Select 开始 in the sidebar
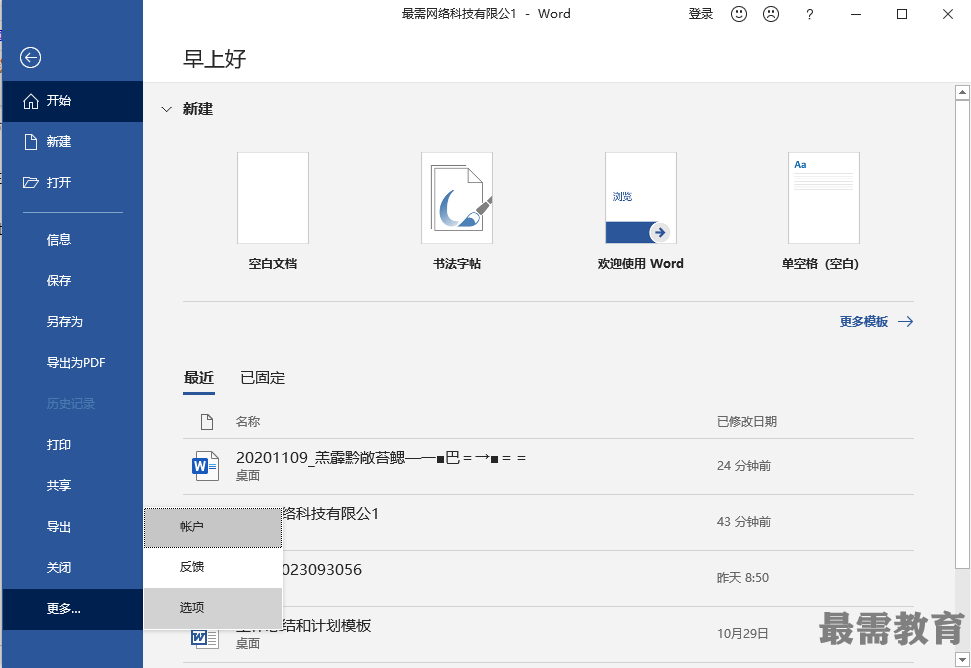The height and width of the screenshot is (668, 971). tap(72, 101)
